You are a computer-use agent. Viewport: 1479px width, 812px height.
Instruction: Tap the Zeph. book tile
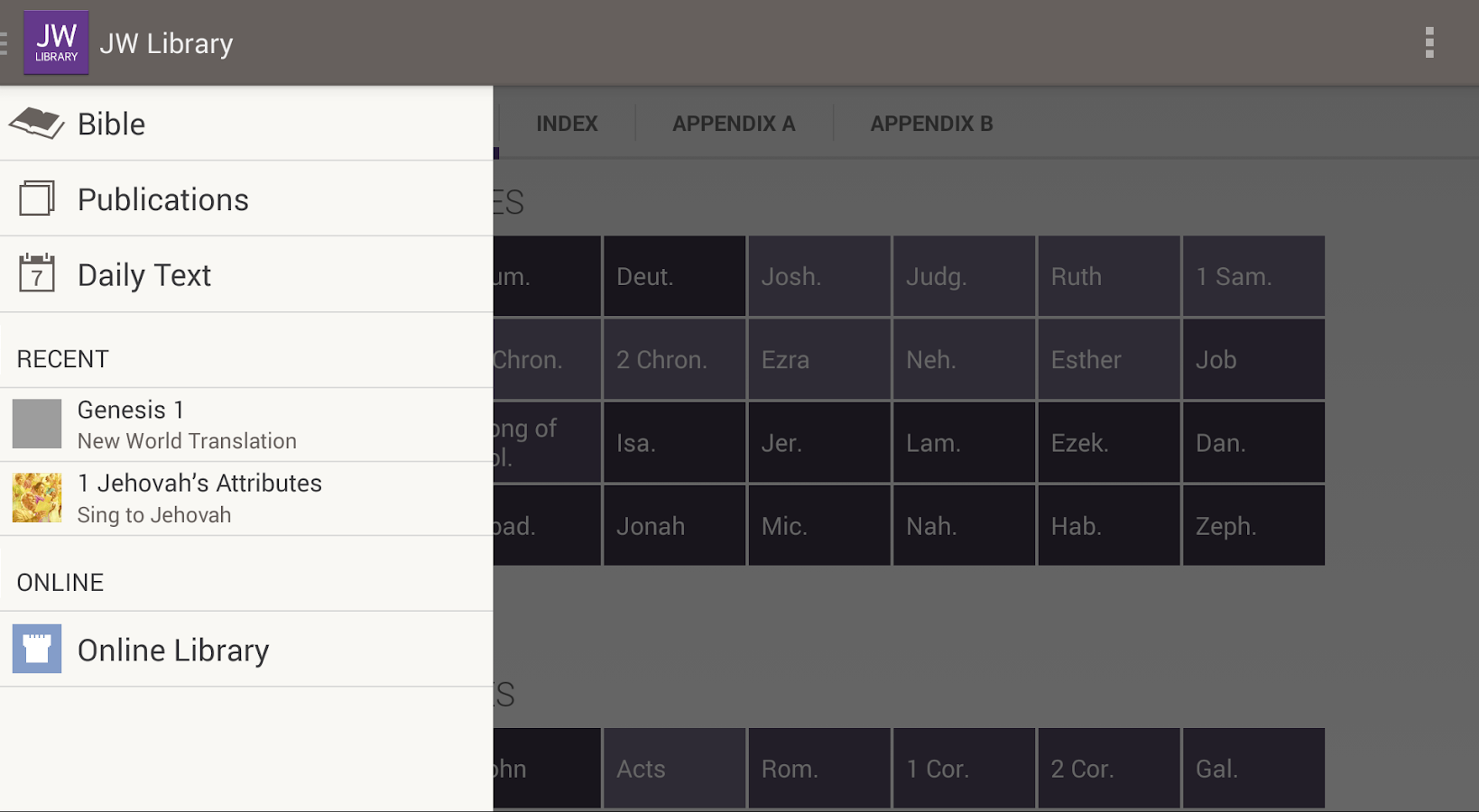click(x=1253, y=526)
